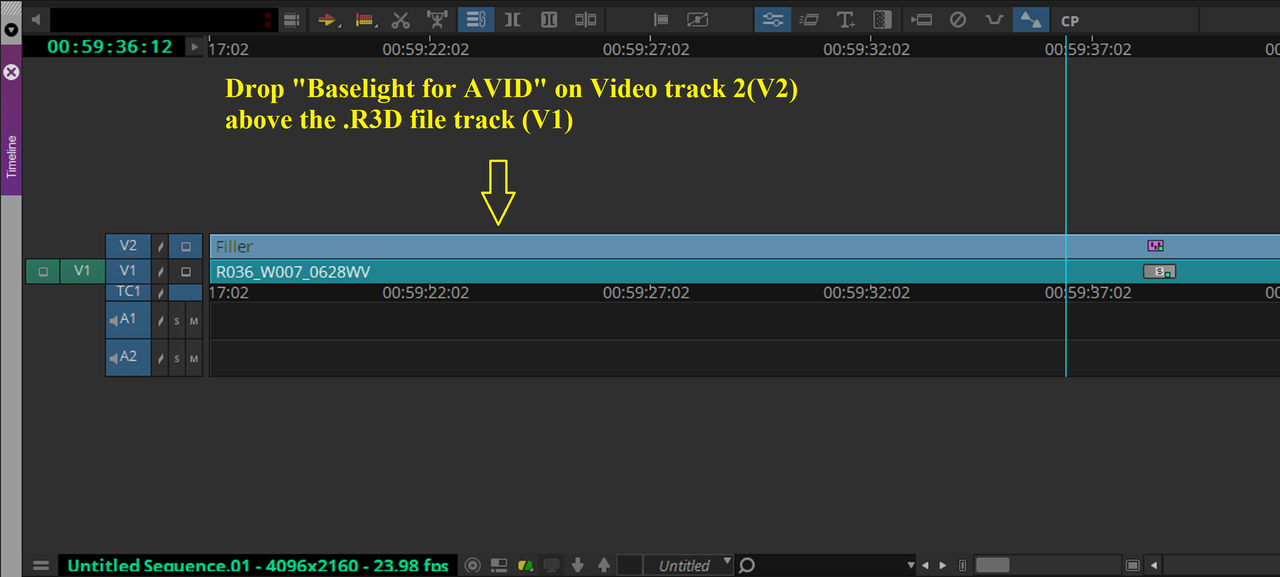1280x577 pixels.
Task: Select the TC1 timecode track button
Action: point(128,292)
